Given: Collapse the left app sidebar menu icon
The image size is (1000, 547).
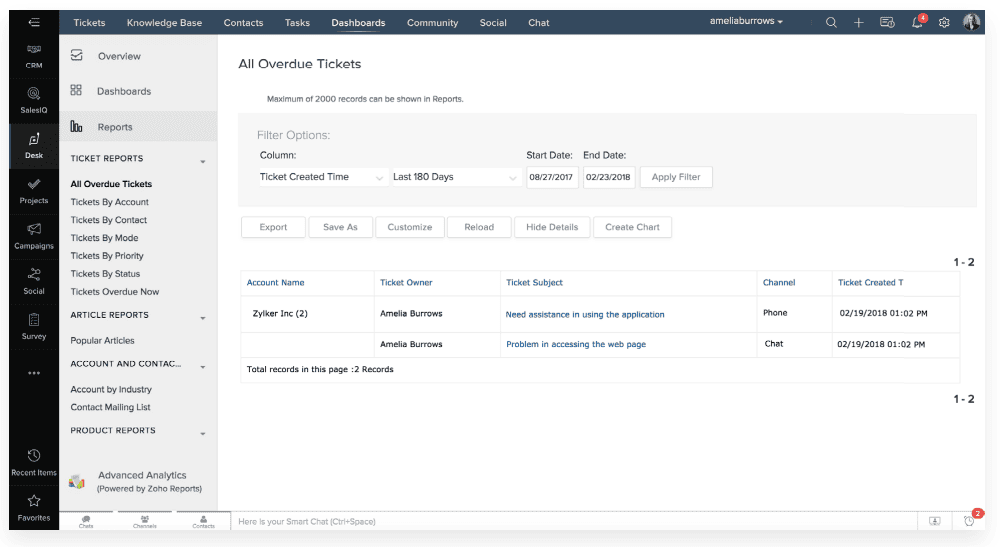Looking at the screenshot, I should [x=34, y=22].
